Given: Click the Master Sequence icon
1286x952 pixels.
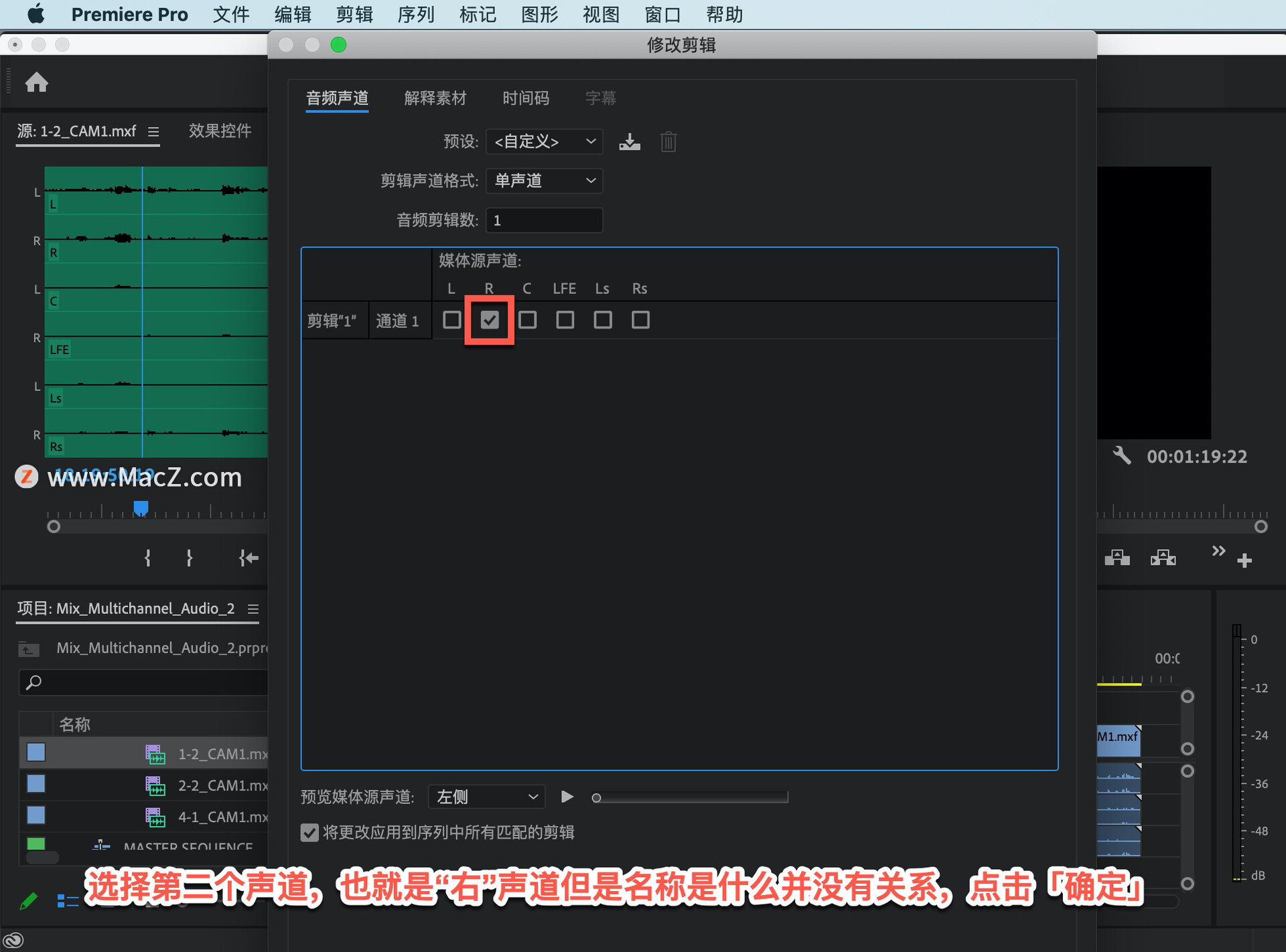Looking at the screenshot, I should click(101, 845).
